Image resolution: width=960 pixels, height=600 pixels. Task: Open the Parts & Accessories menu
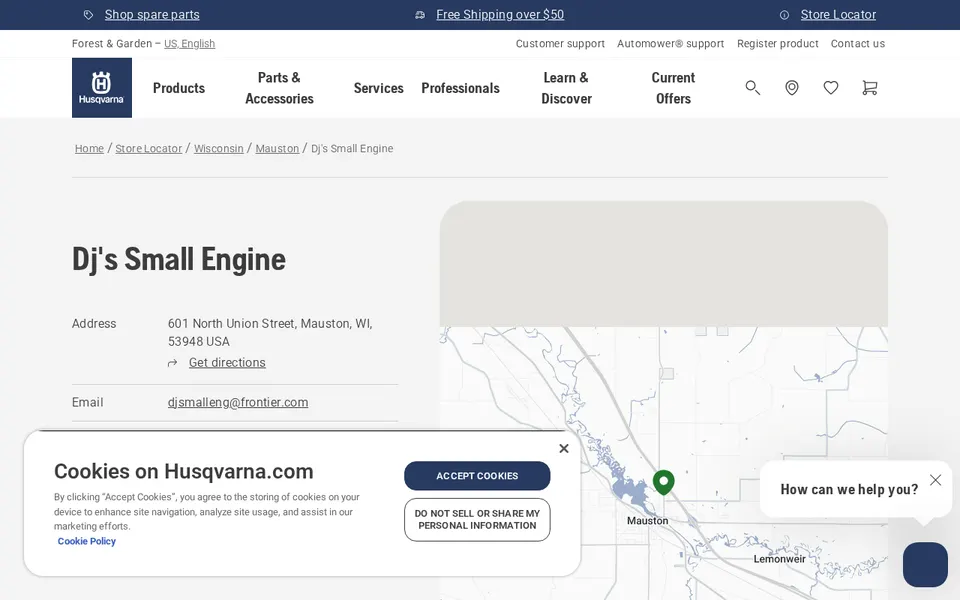coord(279,88)
